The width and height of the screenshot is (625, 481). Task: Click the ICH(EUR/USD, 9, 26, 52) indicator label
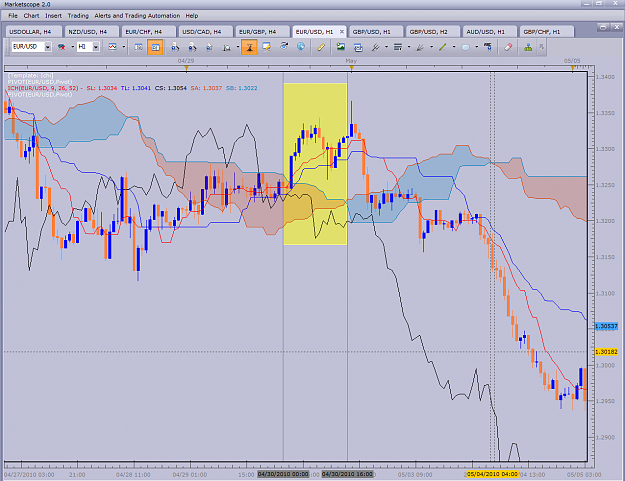[43, 88]
